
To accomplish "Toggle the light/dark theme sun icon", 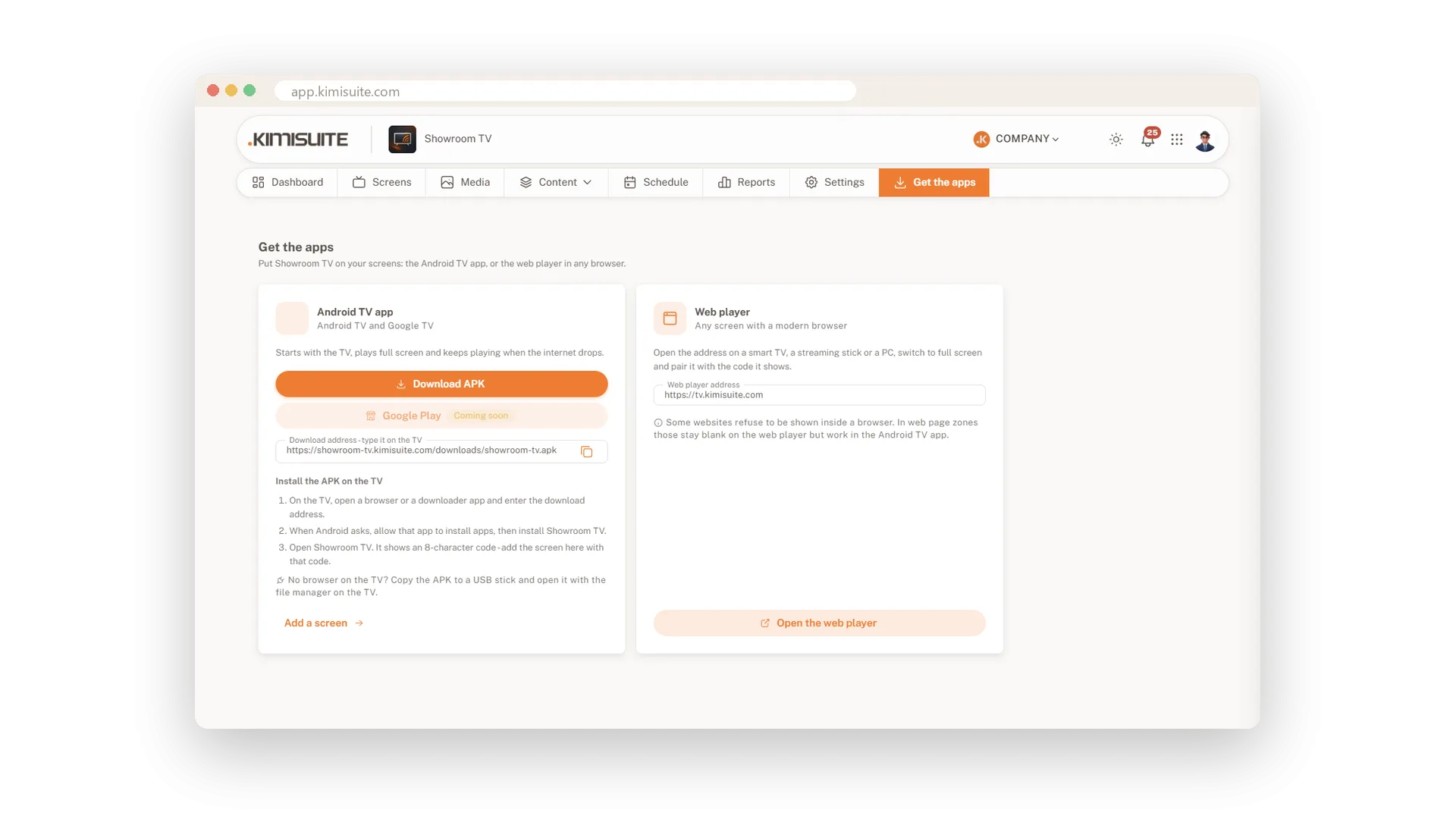I will click(1116, 139).
